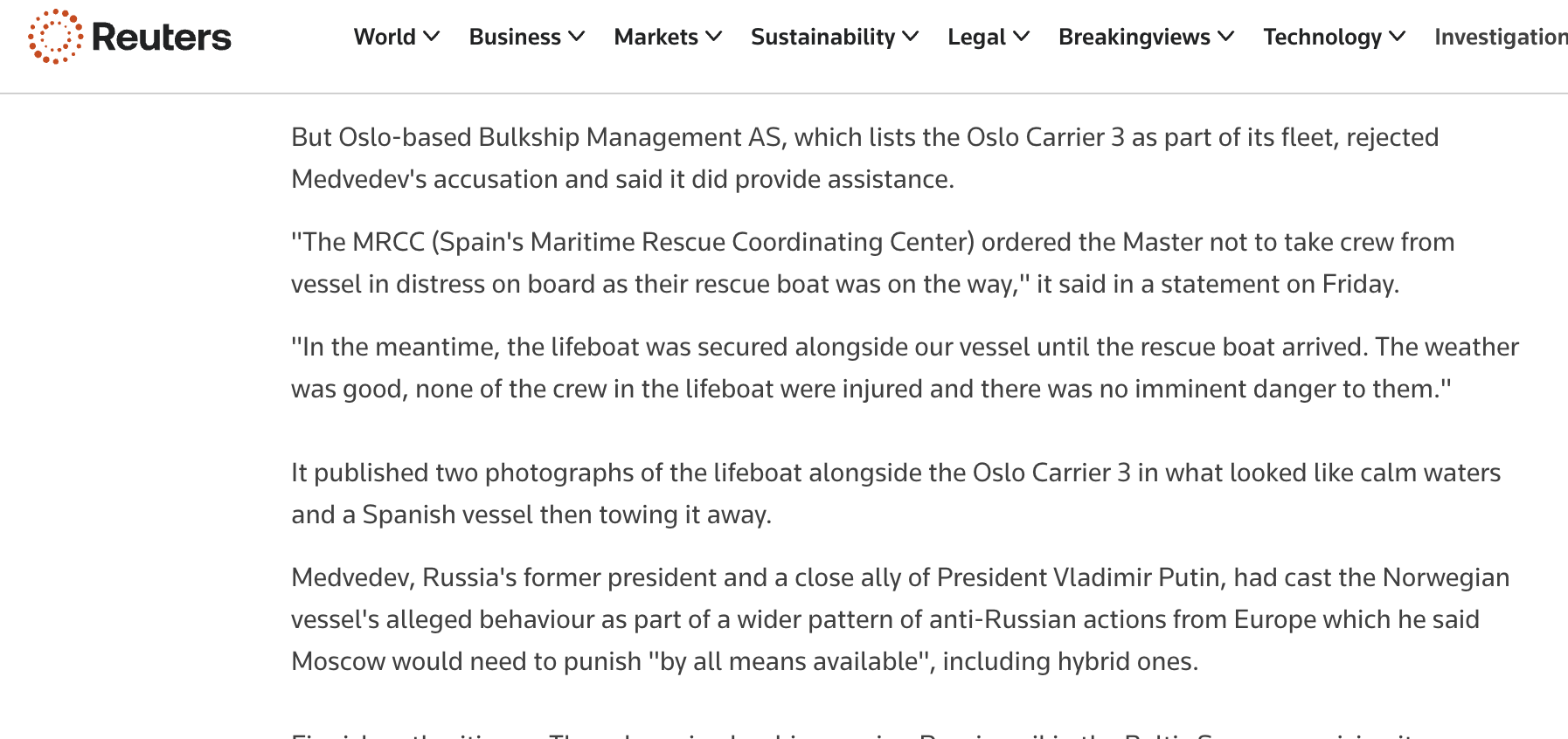Expand the Markets chevron
Image resolution: width=1568 pixels, height=739 pixels.
pos(713,37)
